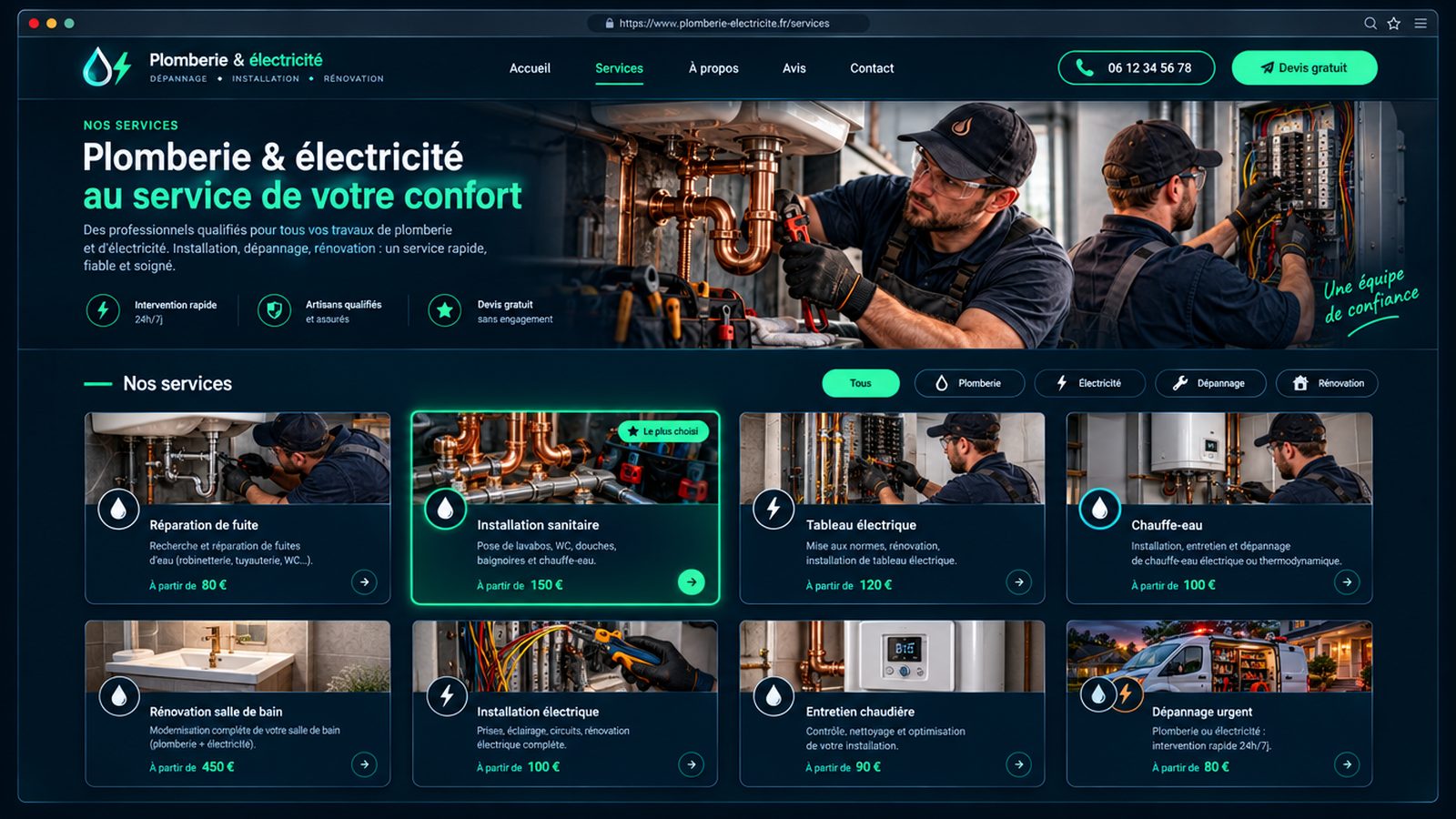Go to the Accueil page
The image size is (1456, 819).
(530, 68)
